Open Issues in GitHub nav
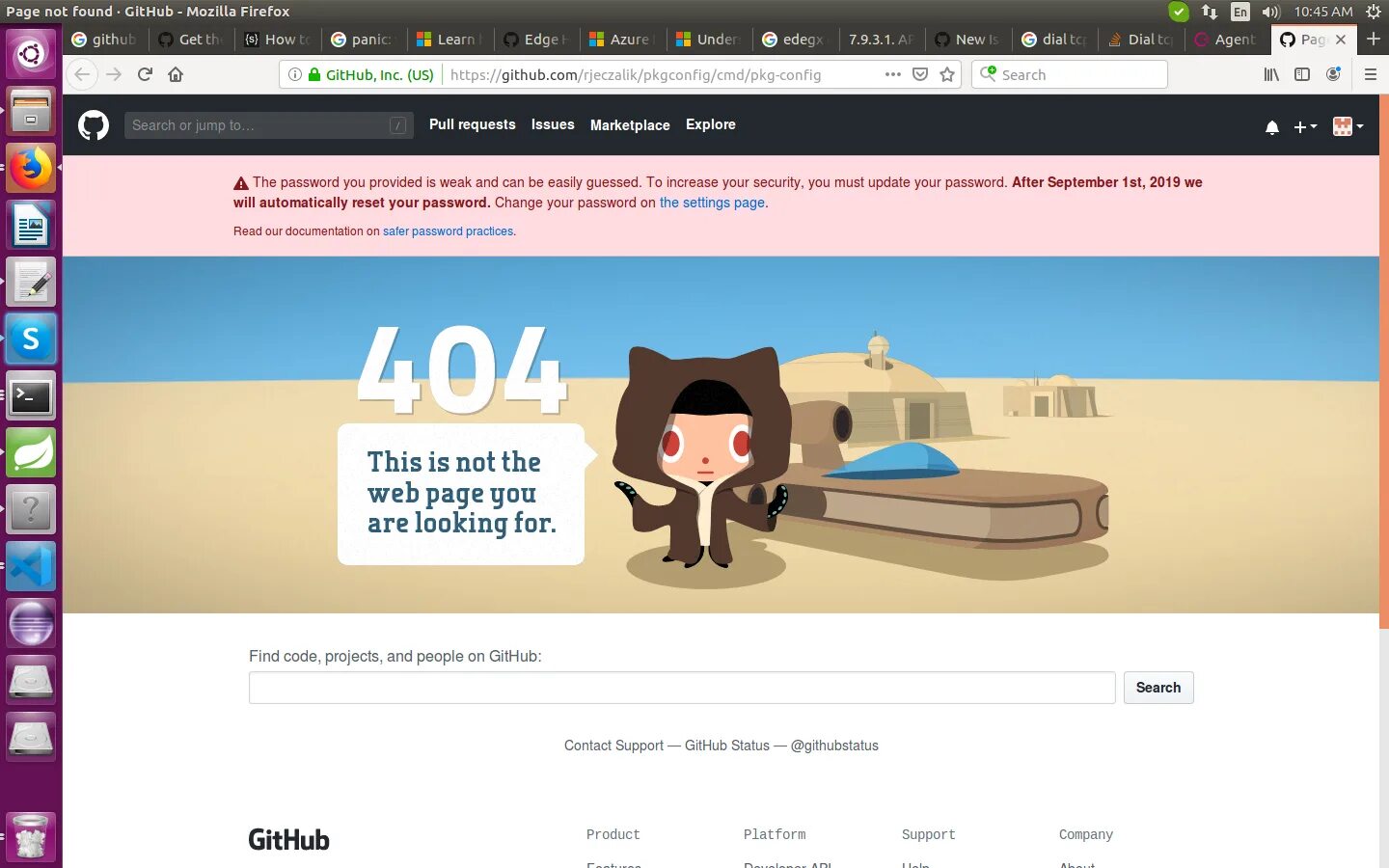 click(553, 124)
